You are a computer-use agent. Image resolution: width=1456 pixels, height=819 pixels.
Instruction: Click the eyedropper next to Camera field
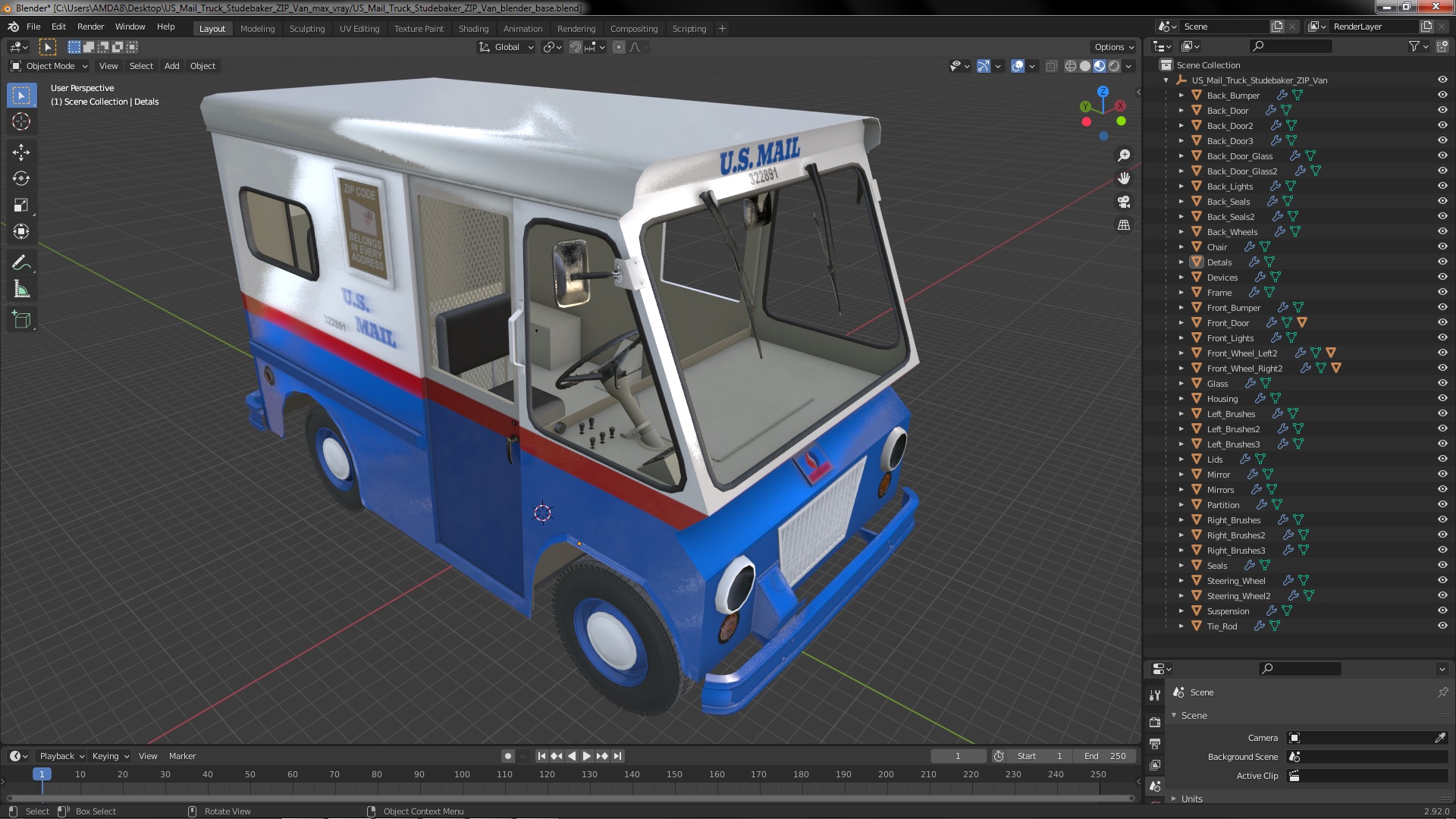pyautogui.click(x=1440, y=738)
